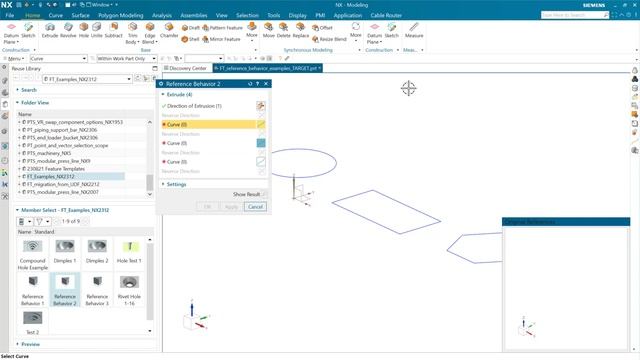
Task: Select the PT_piping_support_bar_NX2306 folder
Action: (62, 130)
